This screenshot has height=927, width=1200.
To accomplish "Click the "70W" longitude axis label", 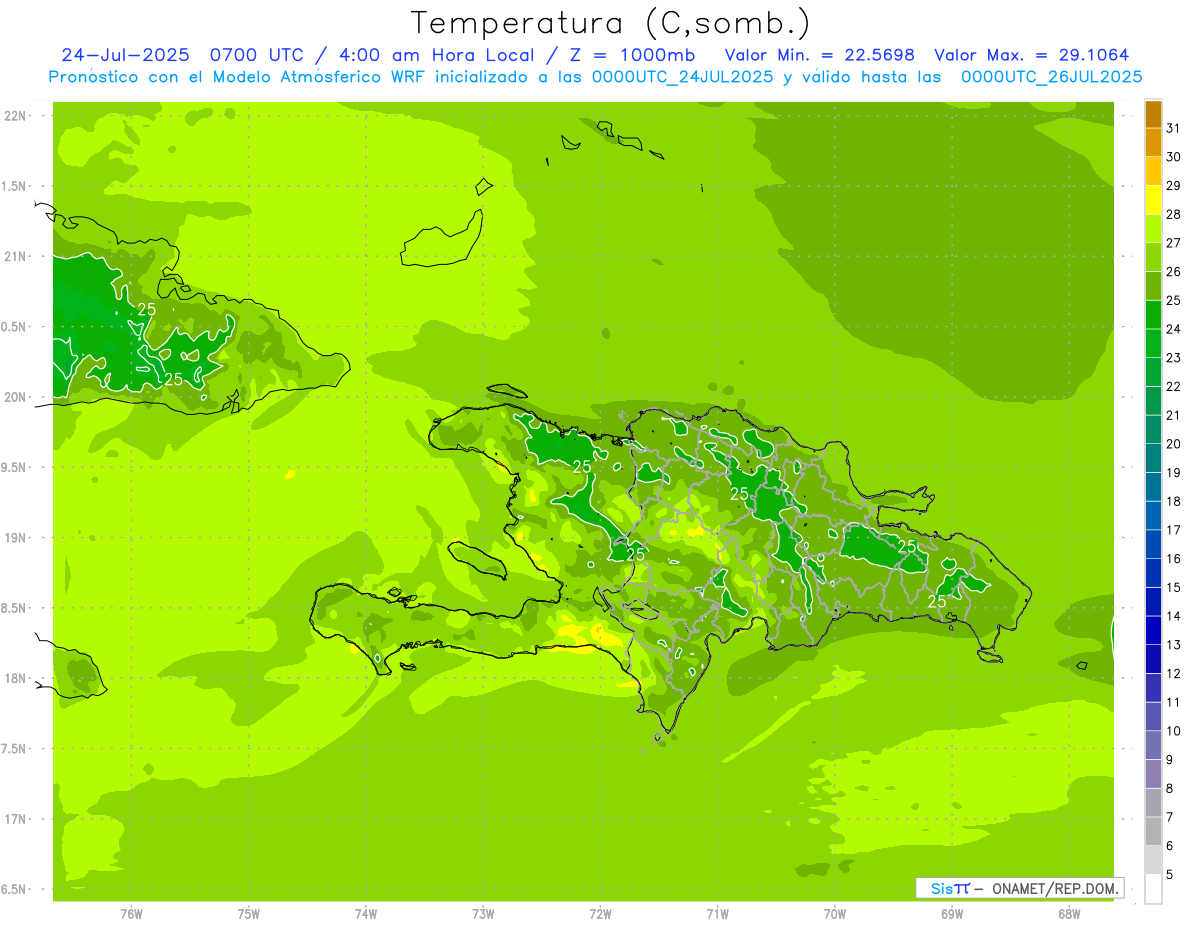I will pos(834,914).
